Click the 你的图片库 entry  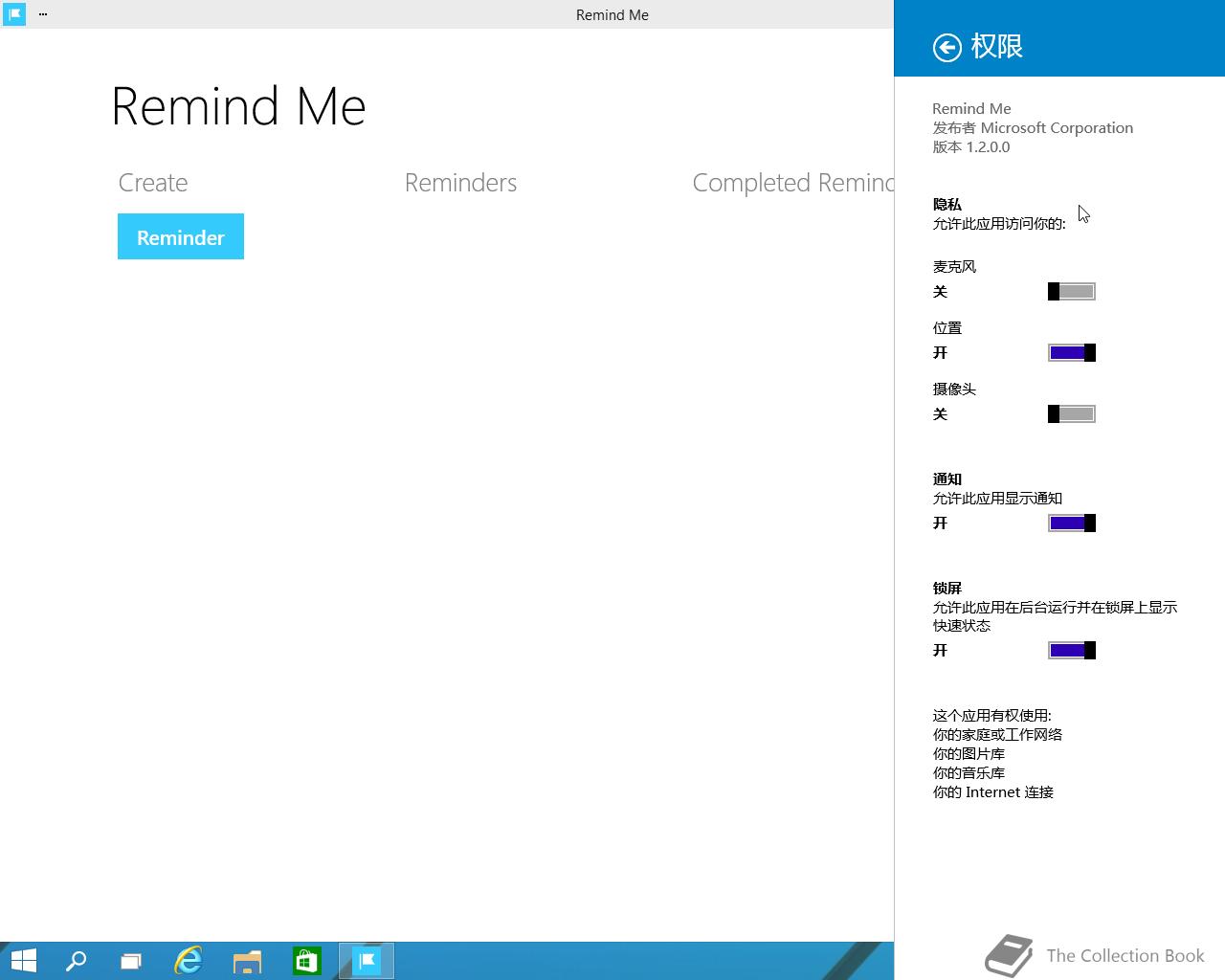[x=969, y=754]
